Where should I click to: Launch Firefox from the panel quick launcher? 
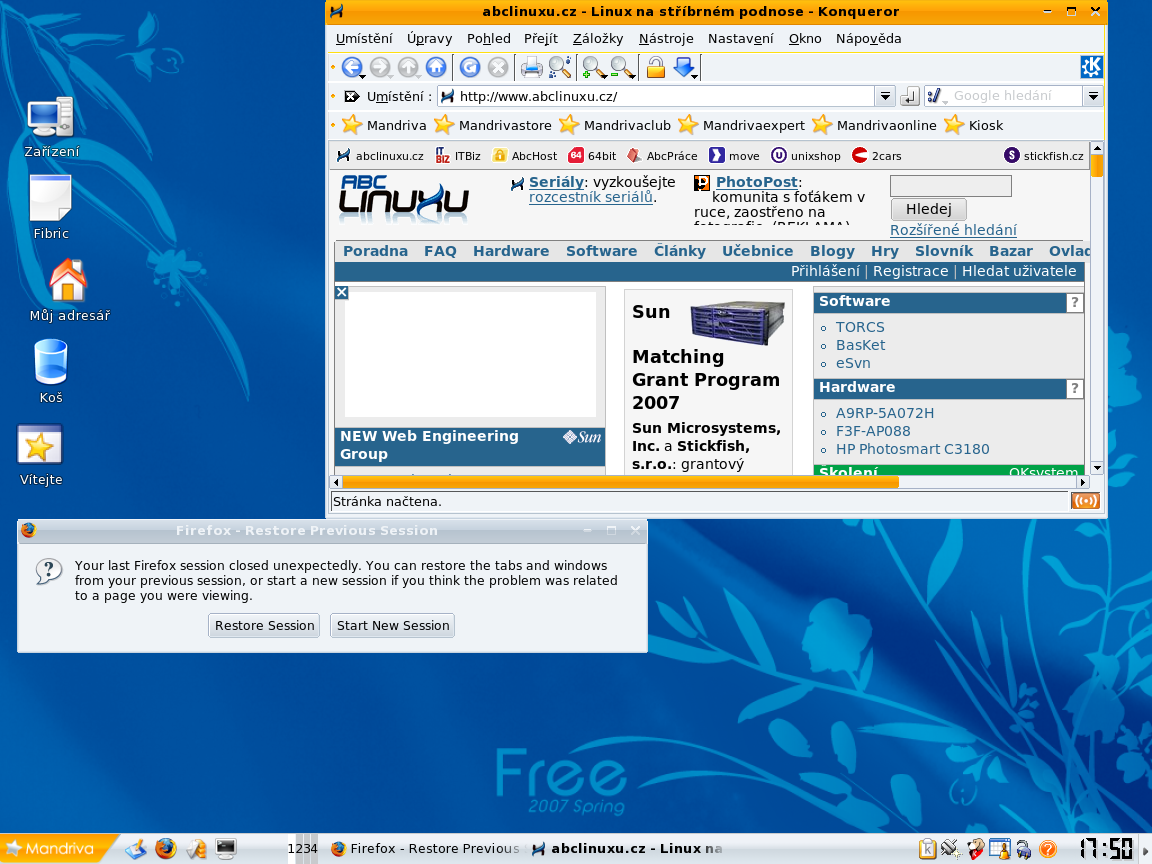166,849
